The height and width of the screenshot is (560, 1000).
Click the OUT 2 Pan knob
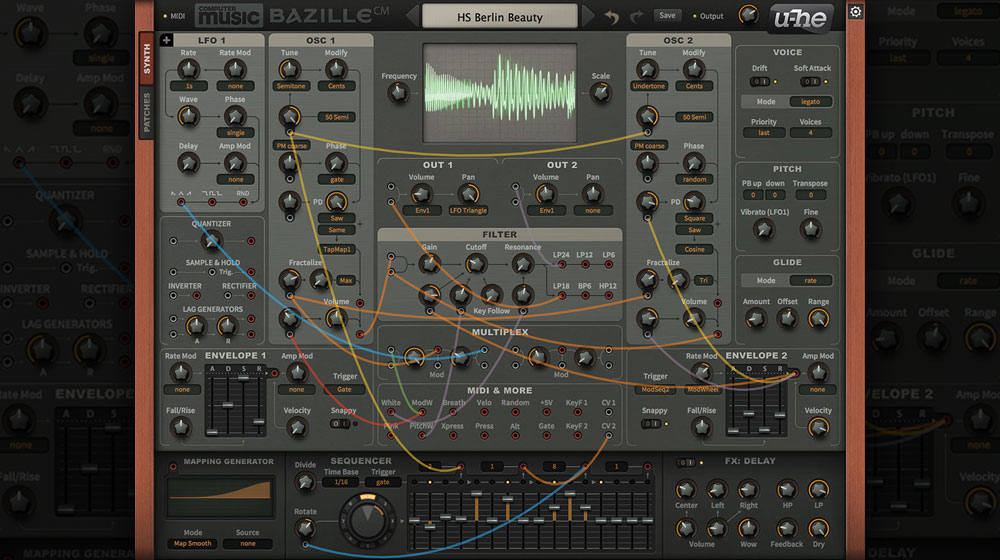(x=592, y=194)
